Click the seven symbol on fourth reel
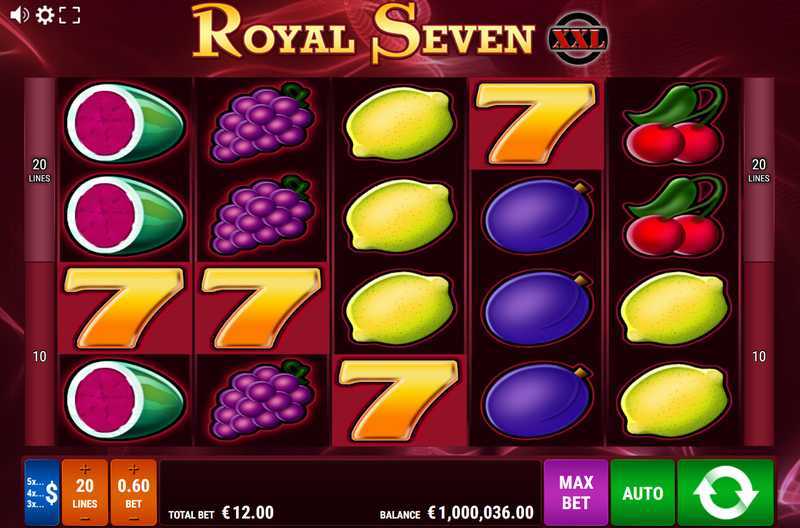 pos(536,124)
